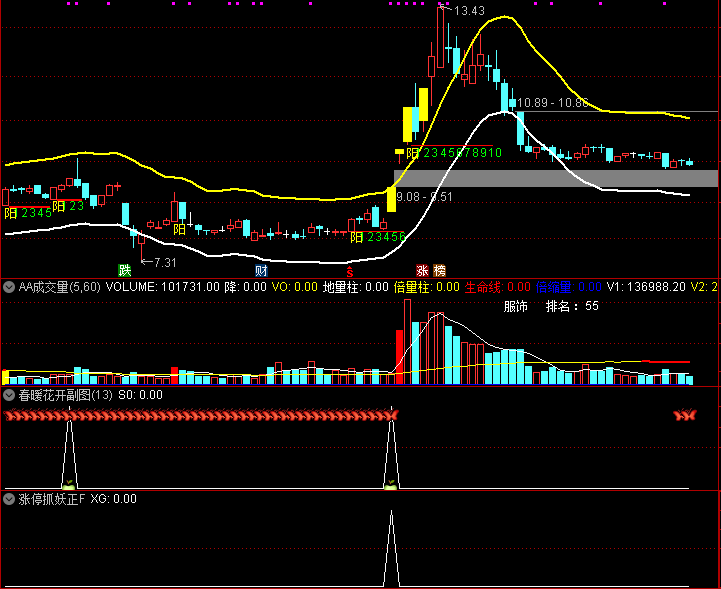Click the 降: 0.00 readout

(246, 287)
